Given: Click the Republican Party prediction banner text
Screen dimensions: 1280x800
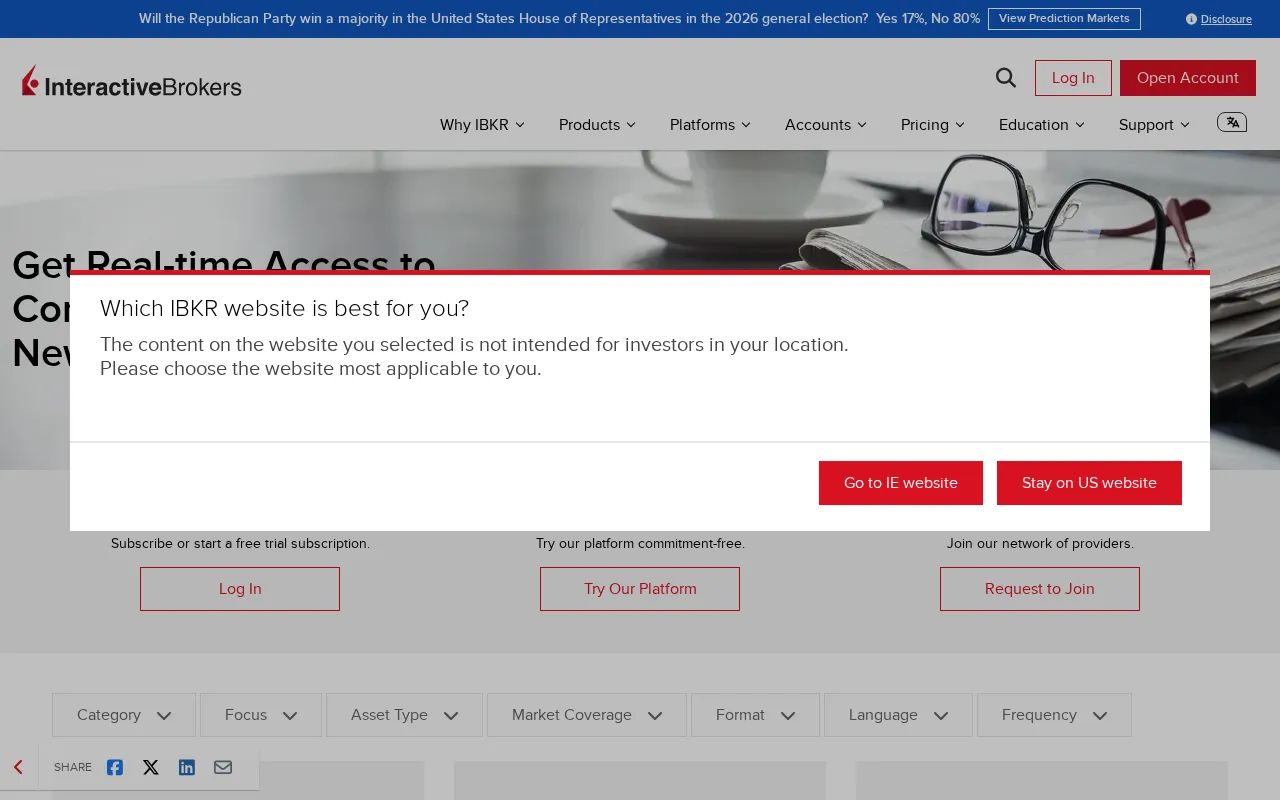Looking at the screenshot, I should 559,19.
